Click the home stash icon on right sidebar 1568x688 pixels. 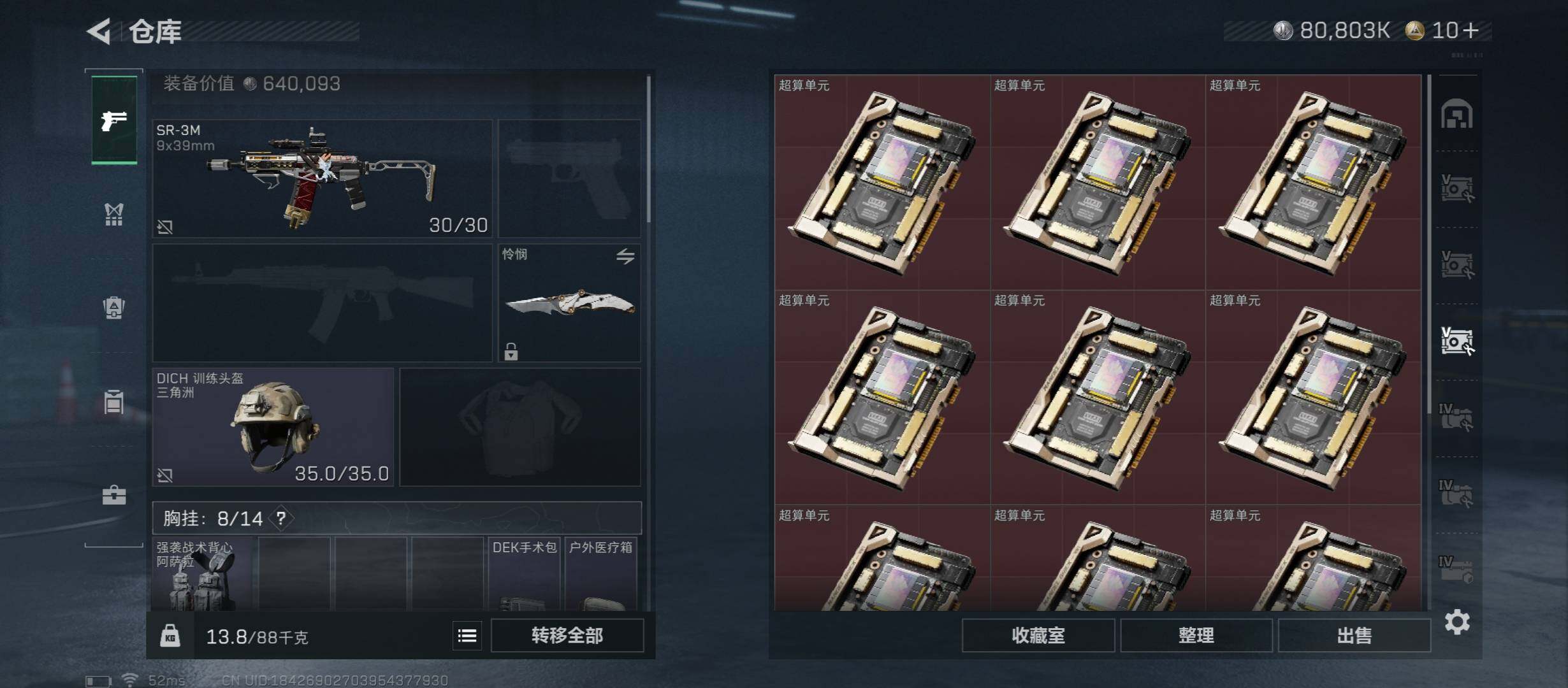[1457, 113]
